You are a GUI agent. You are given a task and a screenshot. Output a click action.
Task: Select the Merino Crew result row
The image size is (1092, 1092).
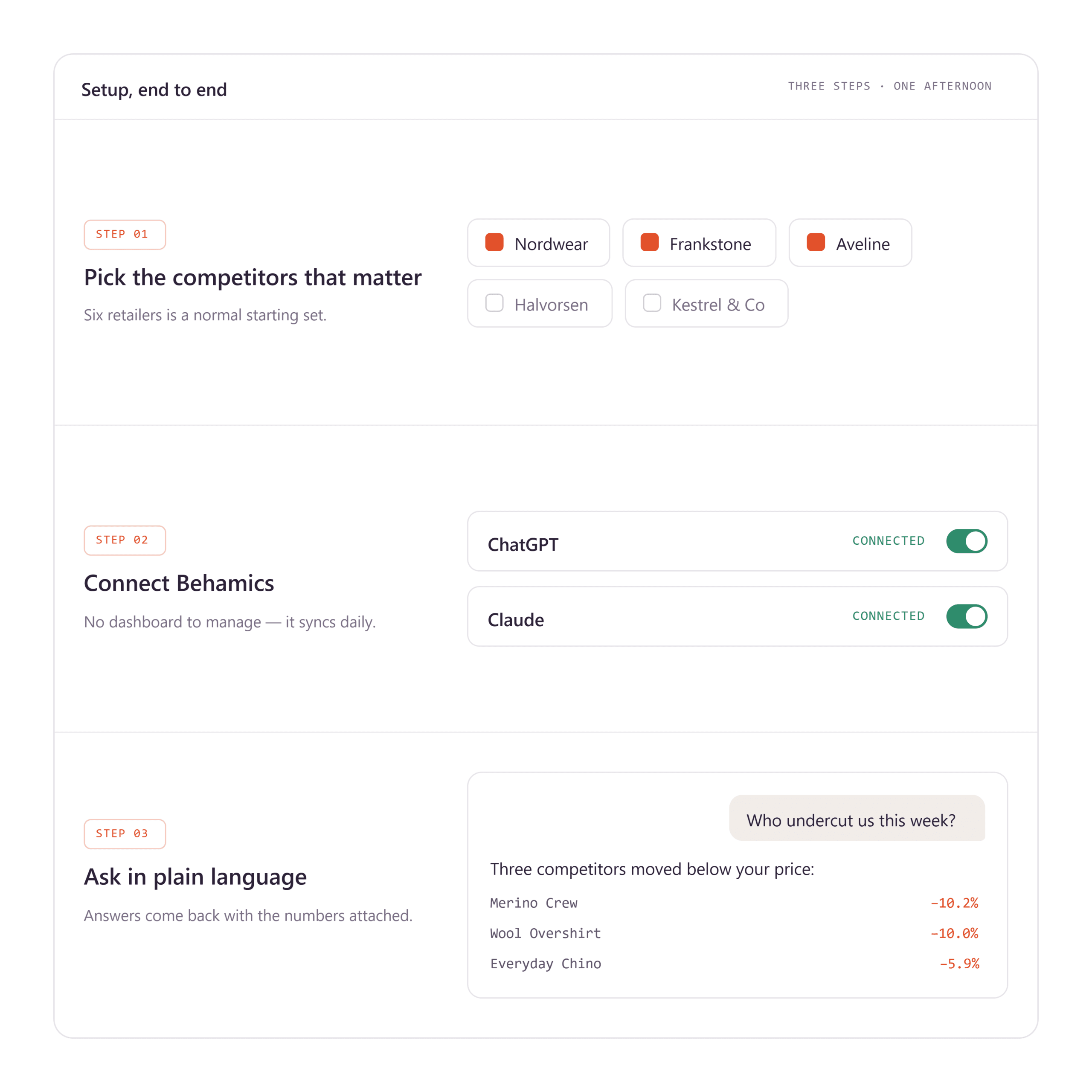coord(734,903)
